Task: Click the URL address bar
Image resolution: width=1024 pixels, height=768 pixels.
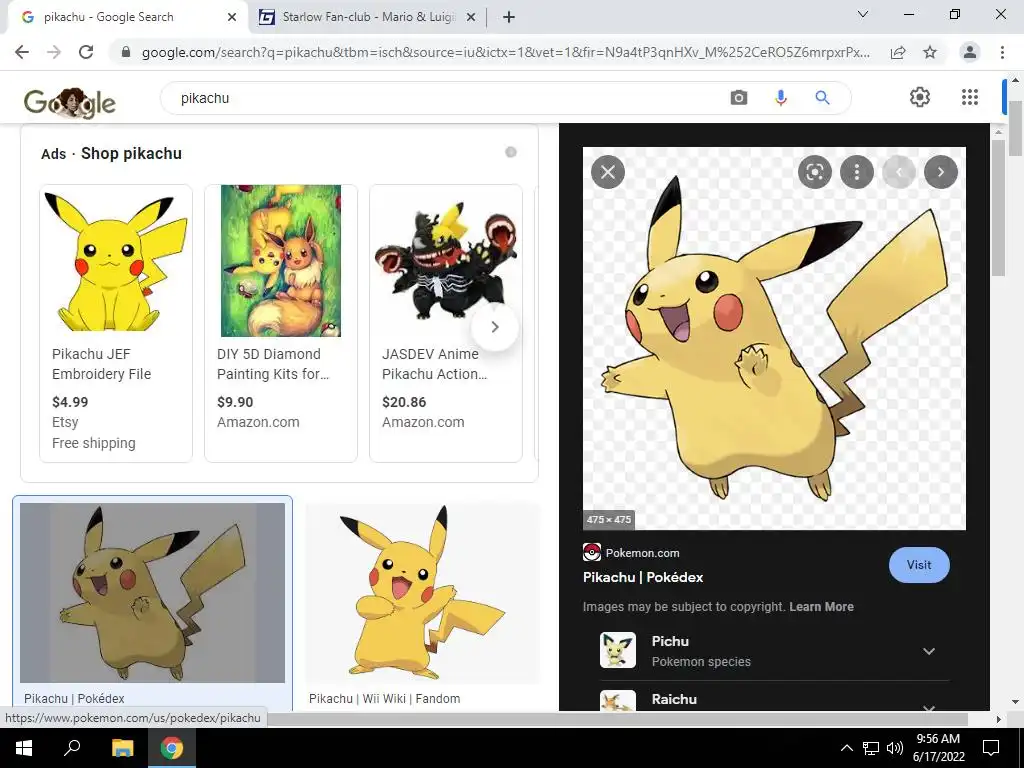Action: tap(506, 52)
